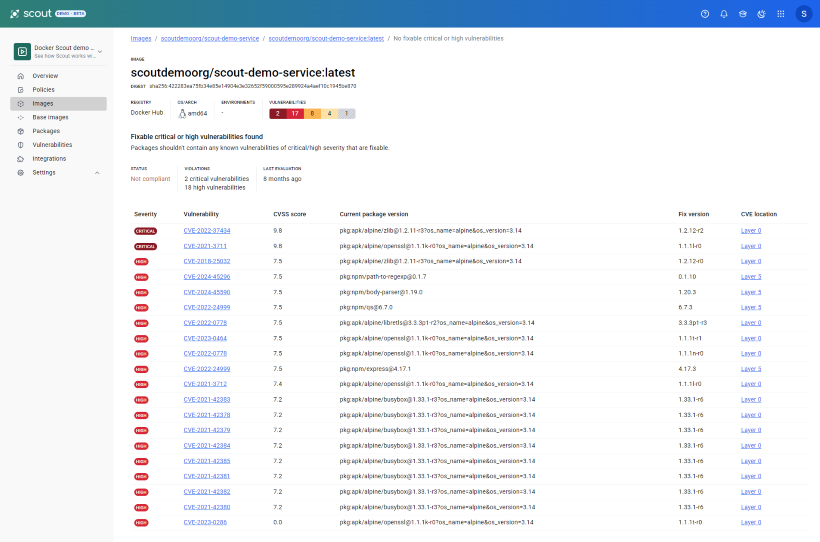Go to Overview in sidebar
Screen dimensions: 820x542
[x=45, y=76]
